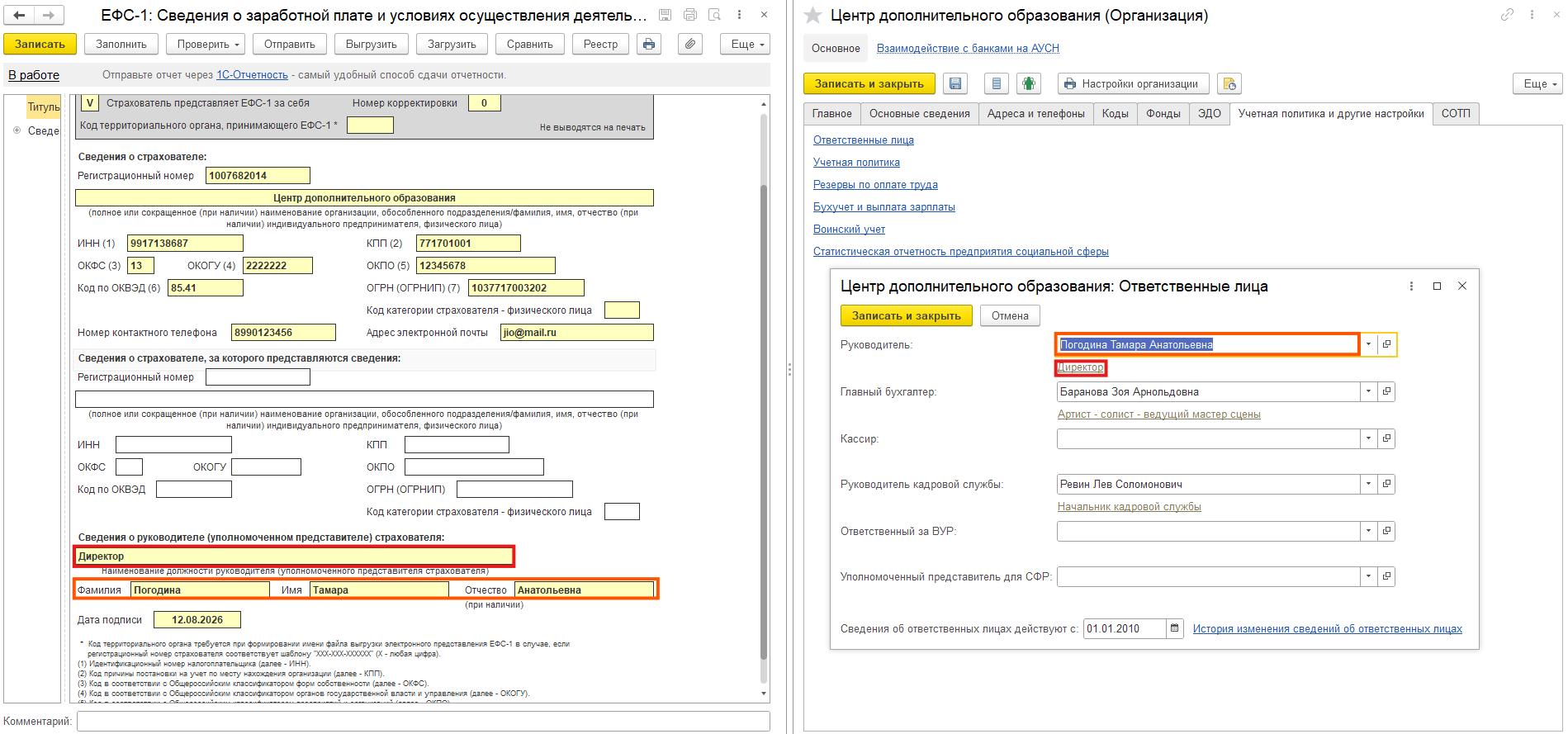Open Кассир field's open-record icon
This screenshot has height=734, width=1568.
[x=1386, y=438]
